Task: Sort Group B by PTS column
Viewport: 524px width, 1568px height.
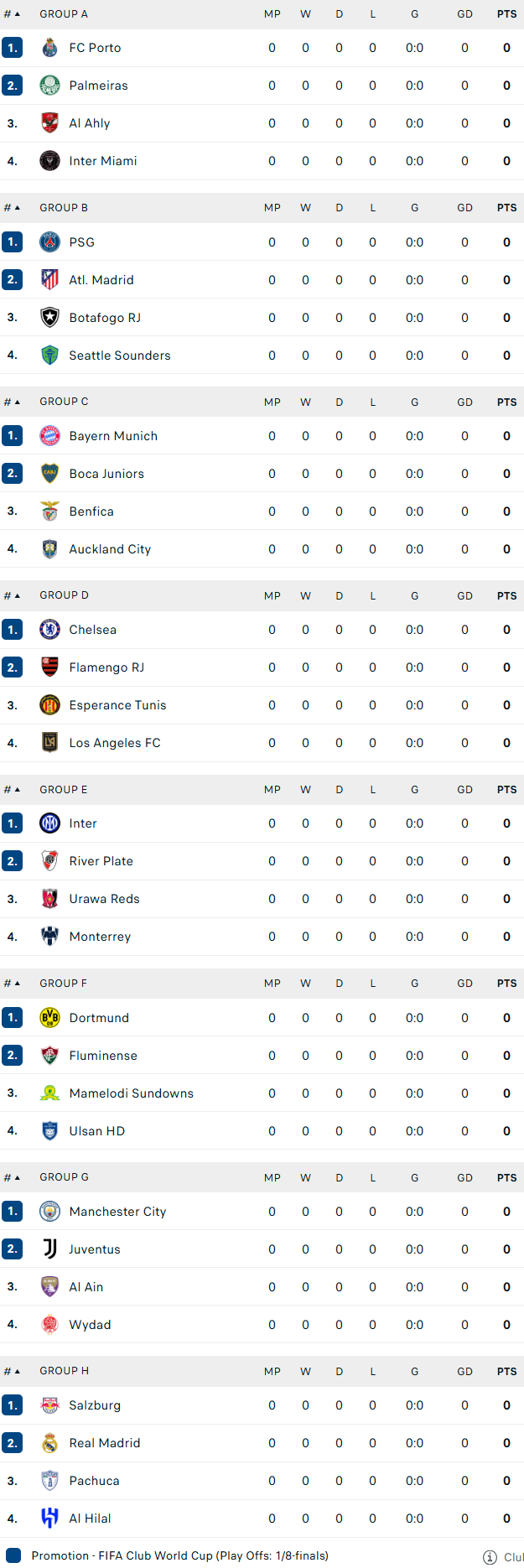Action: 506,208
